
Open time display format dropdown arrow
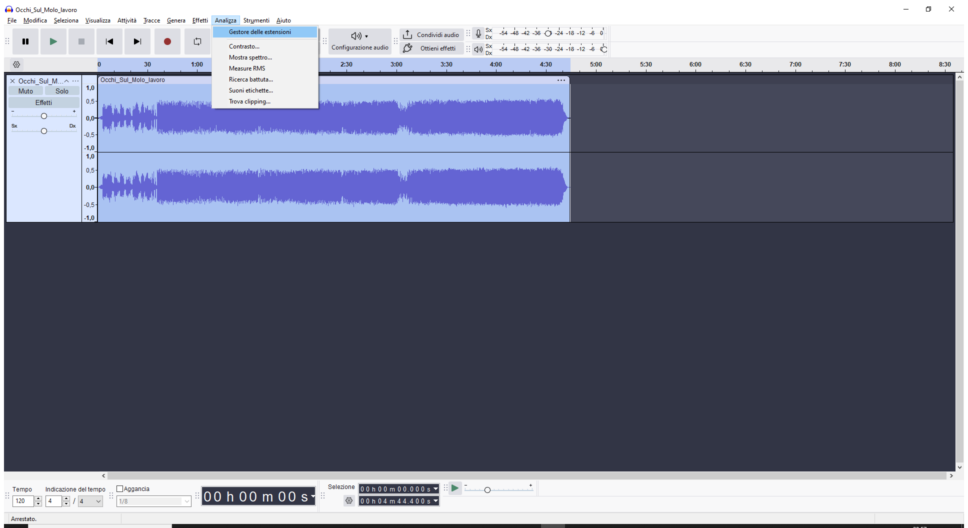[x=313, y=497]
